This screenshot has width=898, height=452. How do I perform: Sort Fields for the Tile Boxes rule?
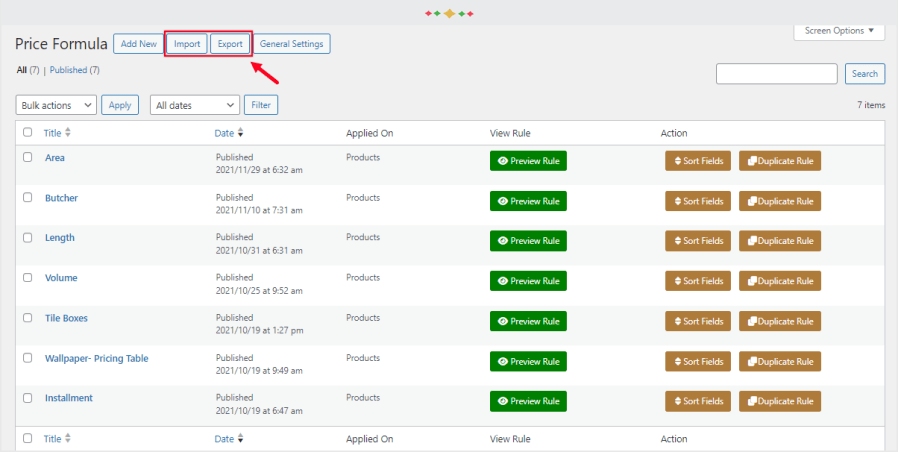[697, 321]
